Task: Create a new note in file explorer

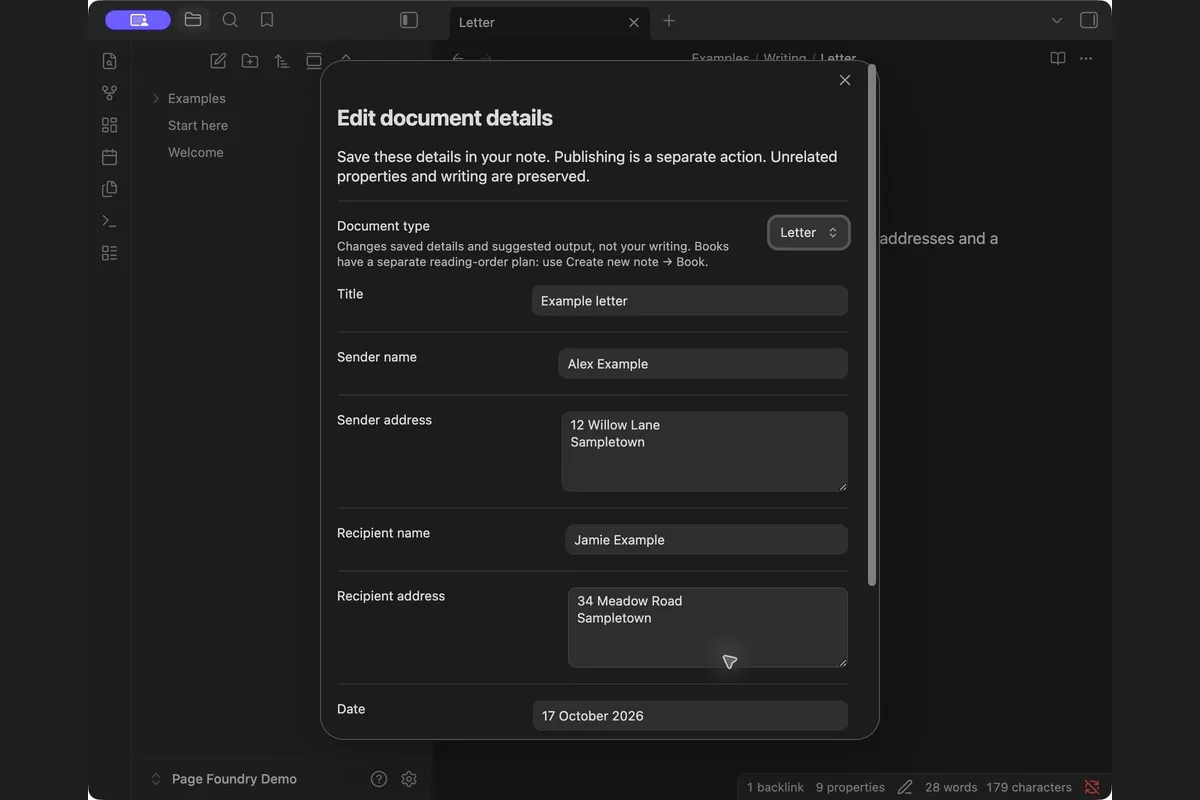Action: [218, 61]
